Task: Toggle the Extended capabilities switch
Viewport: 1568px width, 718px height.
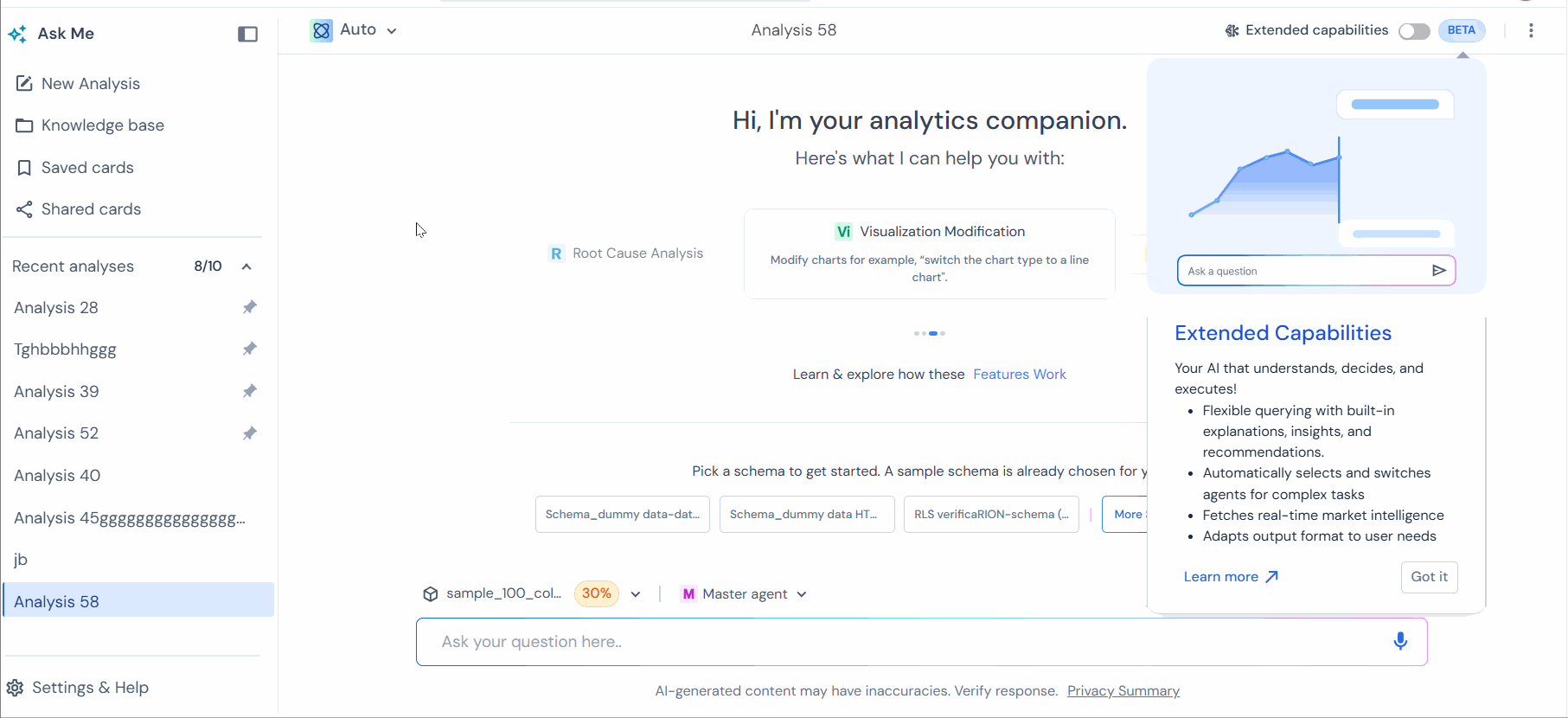Action: (x=1414, y=31)
